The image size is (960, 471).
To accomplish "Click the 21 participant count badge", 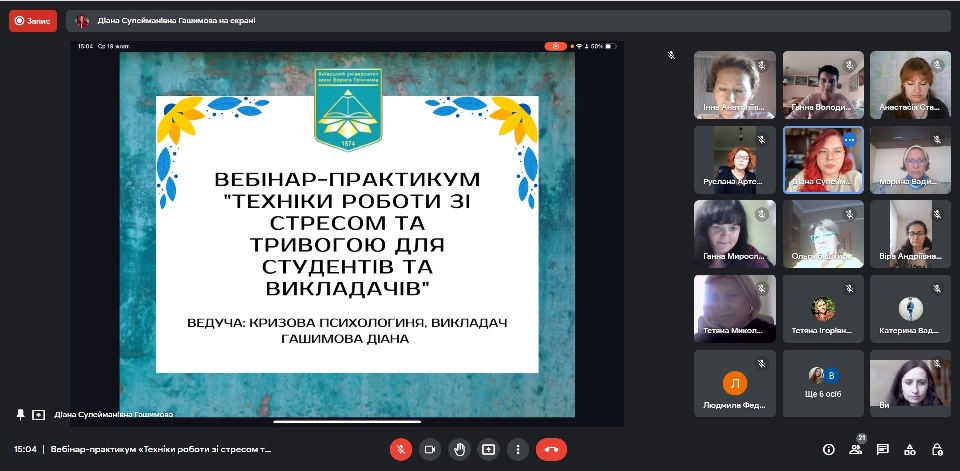I will pos(861,438).
